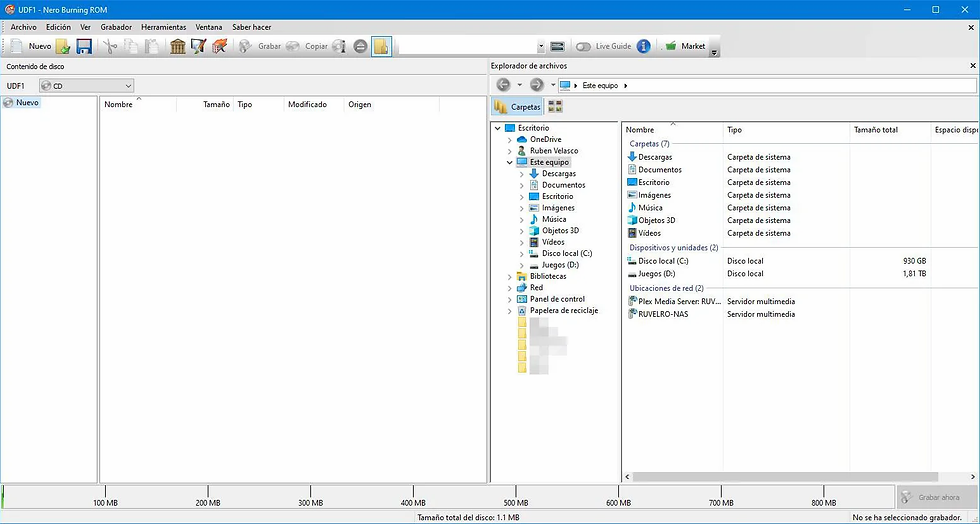The width and height of the screenshot is (980, 524).
Task: Expand the OneDrive tree node
Action: point(510,139)
